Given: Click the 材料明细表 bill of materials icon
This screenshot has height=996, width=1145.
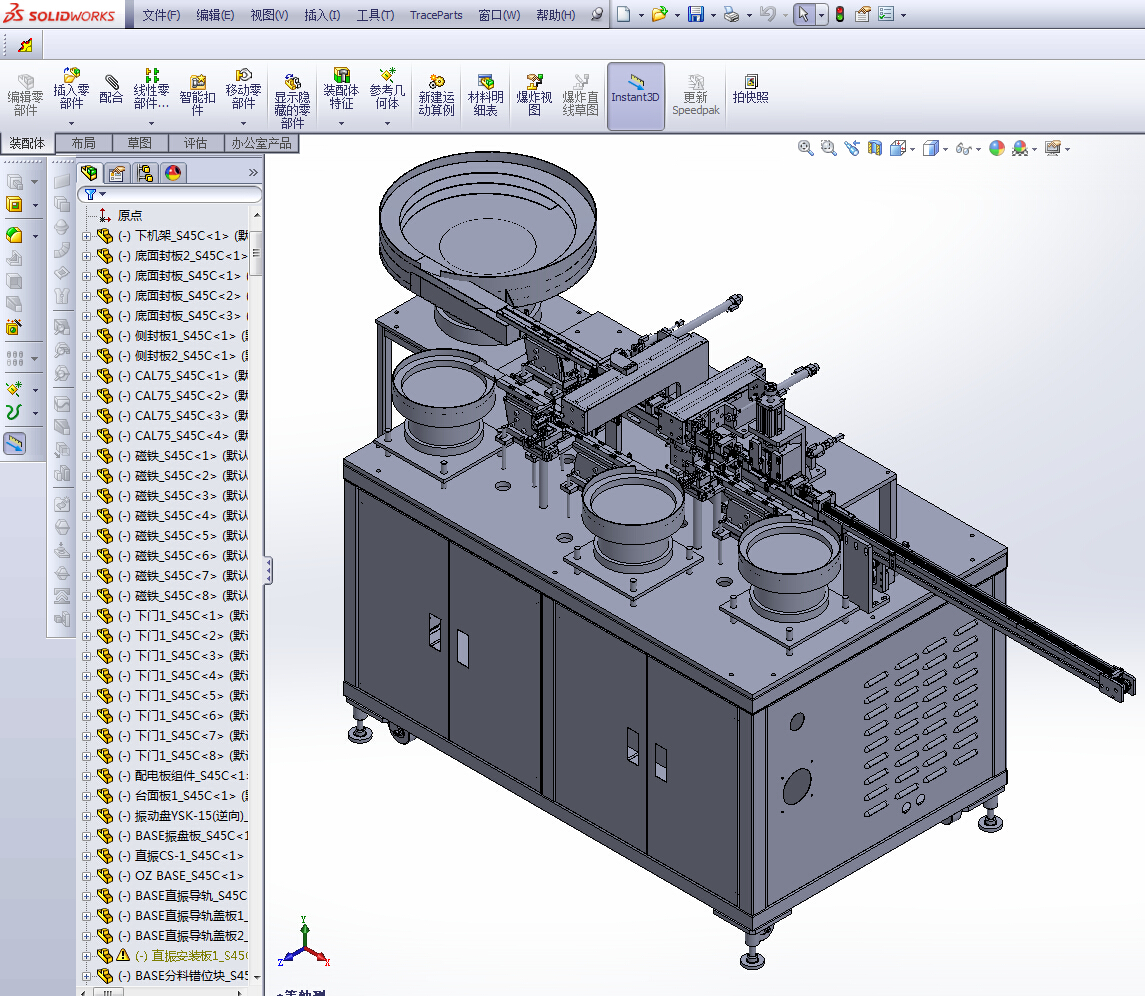Looking at the screenshot, I should pos(485,90).
